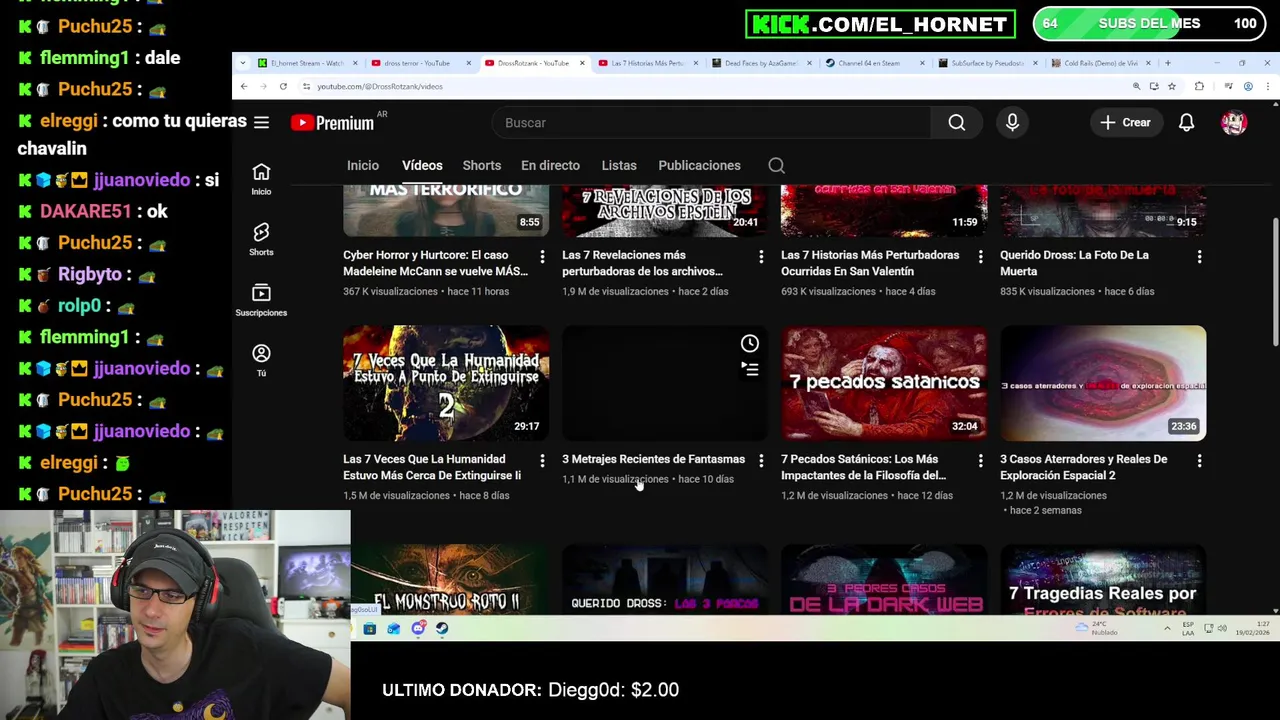Open volume control in the system tray
This screenshot has height=720, width=1280.
coord(1223,629)
